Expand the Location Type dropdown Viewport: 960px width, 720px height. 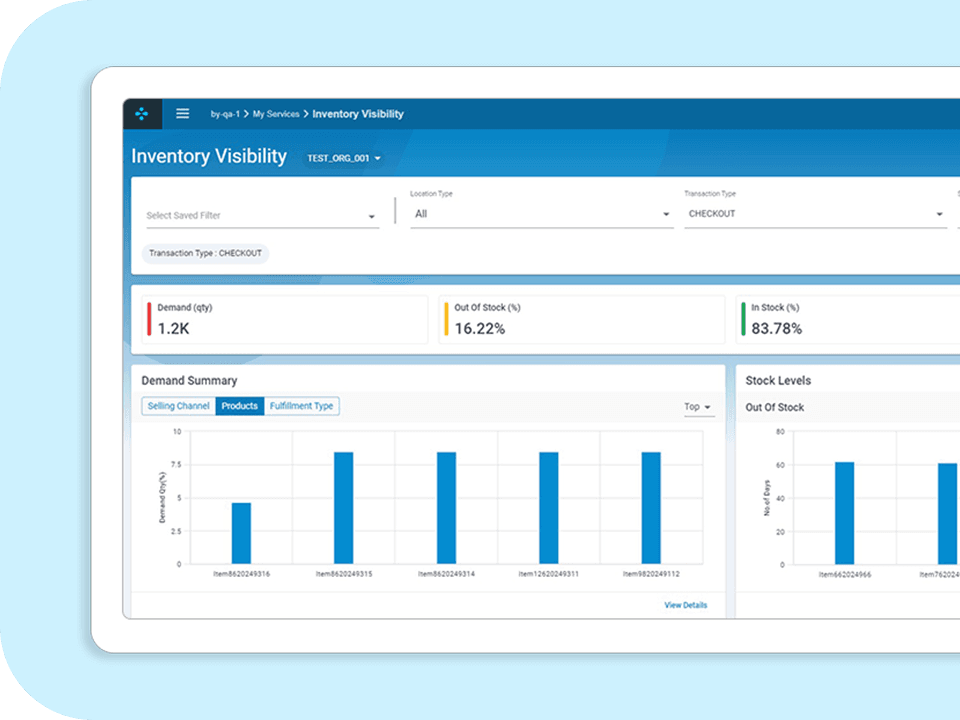click(541, 214)
